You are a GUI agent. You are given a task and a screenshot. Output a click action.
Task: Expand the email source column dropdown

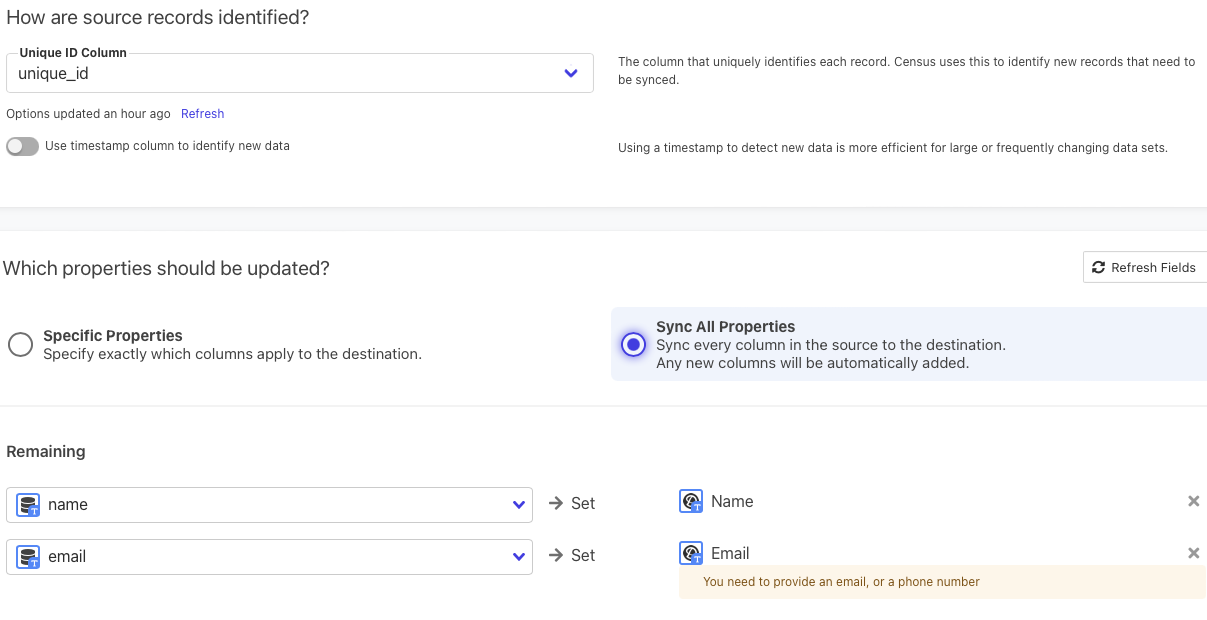point(518,557)
